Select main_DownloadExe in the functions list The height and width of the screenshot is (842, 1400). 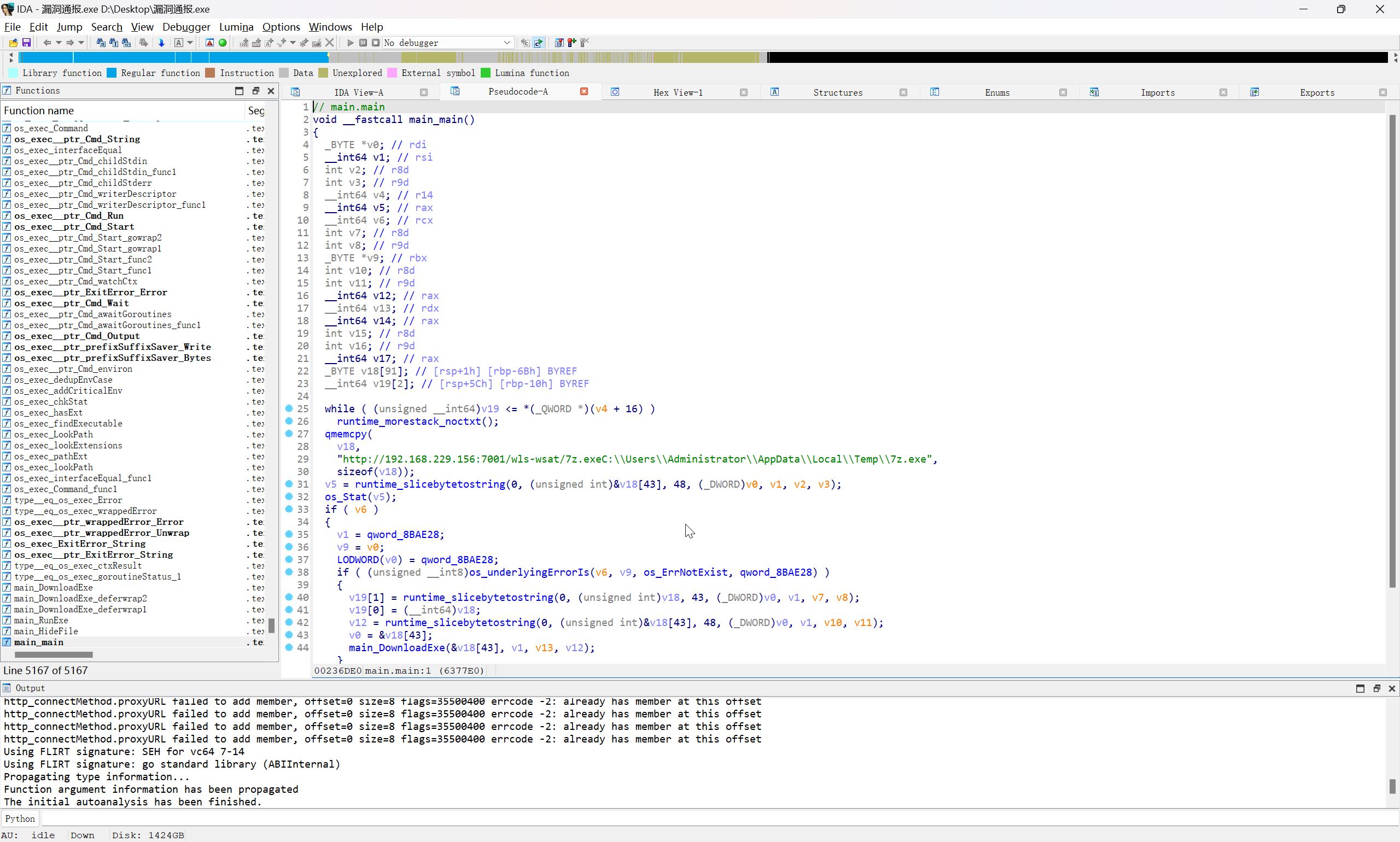[x=54, y=587]
